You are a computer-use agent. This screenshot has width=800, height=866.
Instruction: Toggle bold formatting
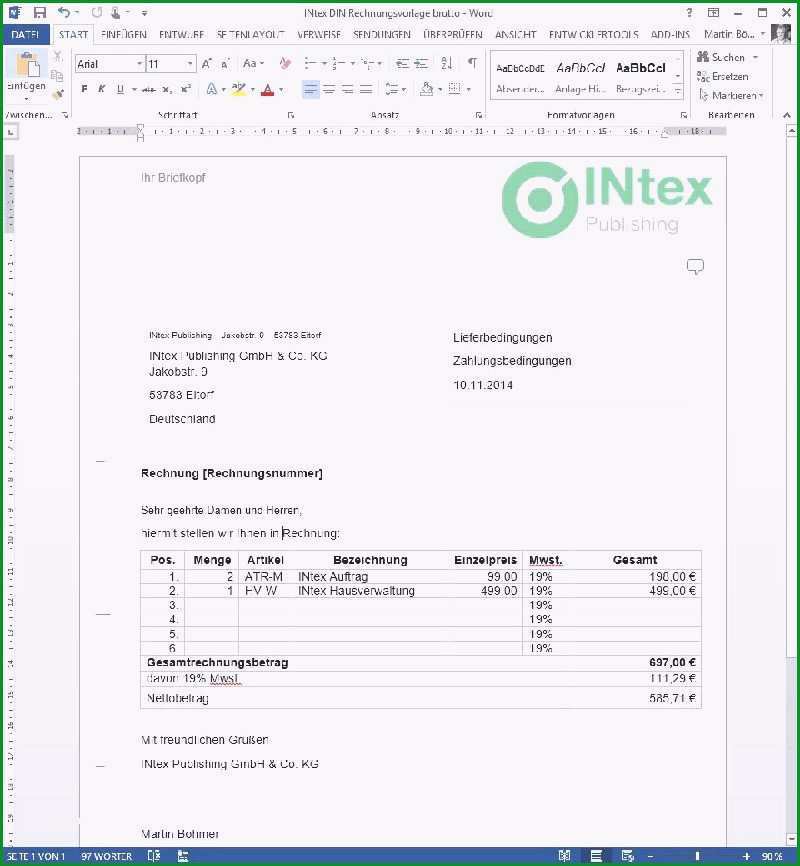pyautogui.click(x=84, y=89)
